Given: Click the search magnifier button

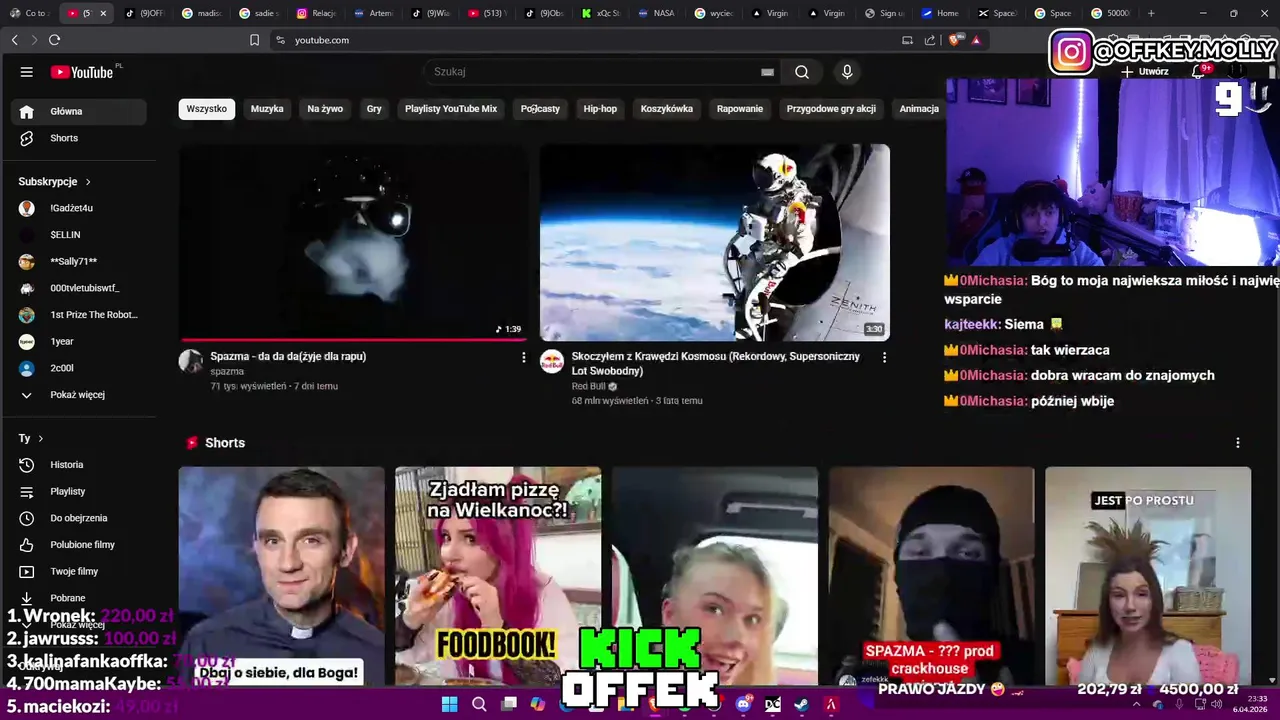Looking at the screenshot, I should coord(802,72).
